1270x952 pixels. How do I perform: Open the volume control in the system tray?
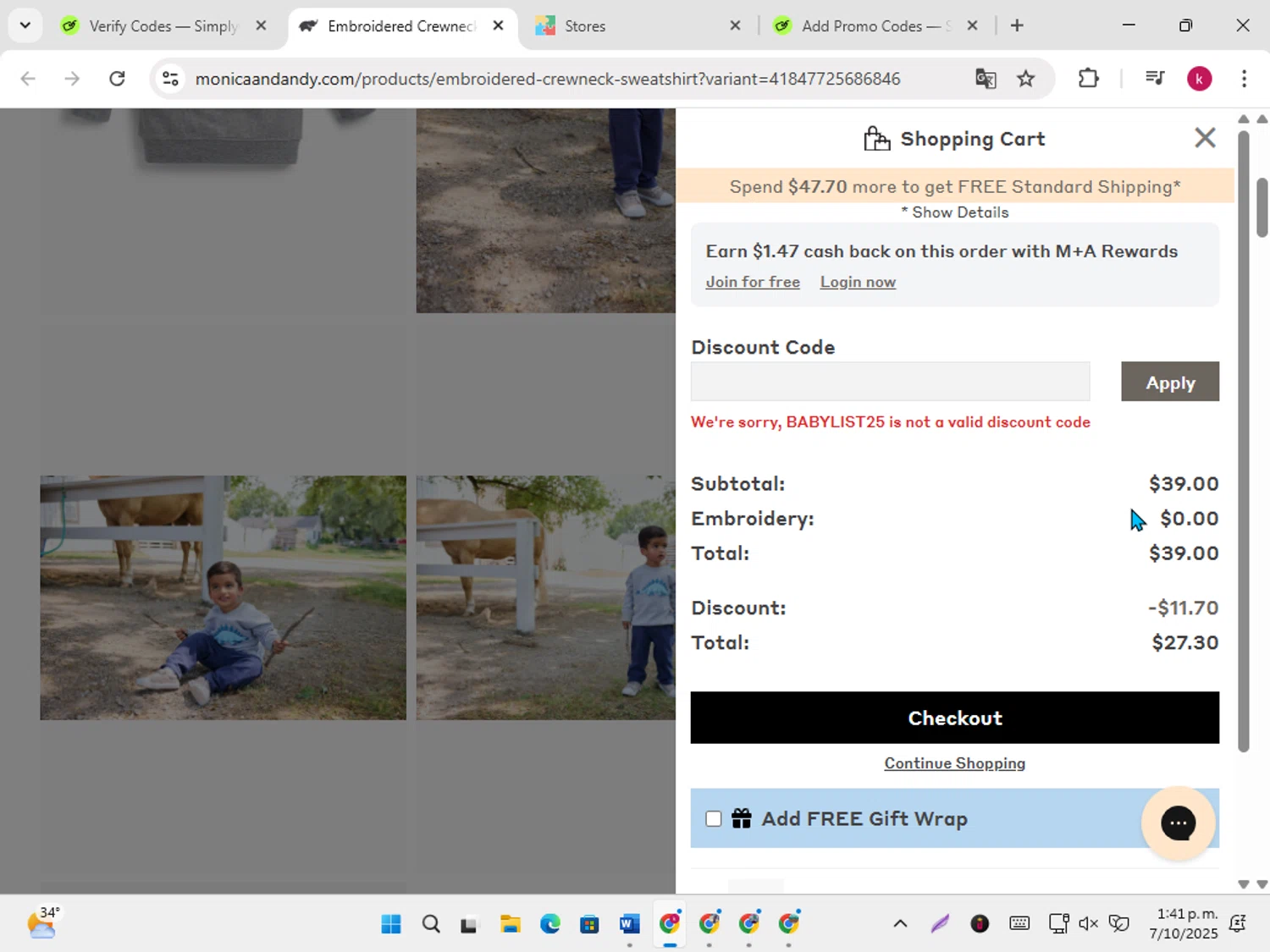pyautogui.click(x=1088, y=923)
